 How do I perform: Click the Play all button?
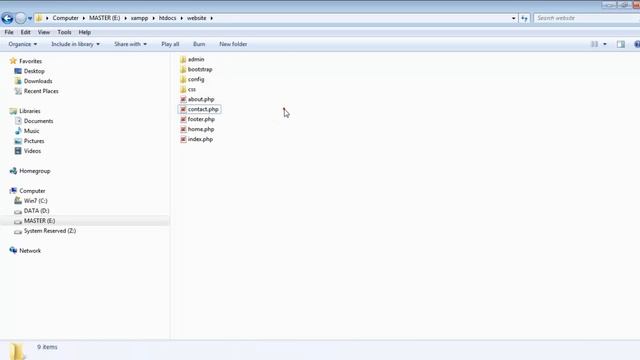[x=170, y=44]
